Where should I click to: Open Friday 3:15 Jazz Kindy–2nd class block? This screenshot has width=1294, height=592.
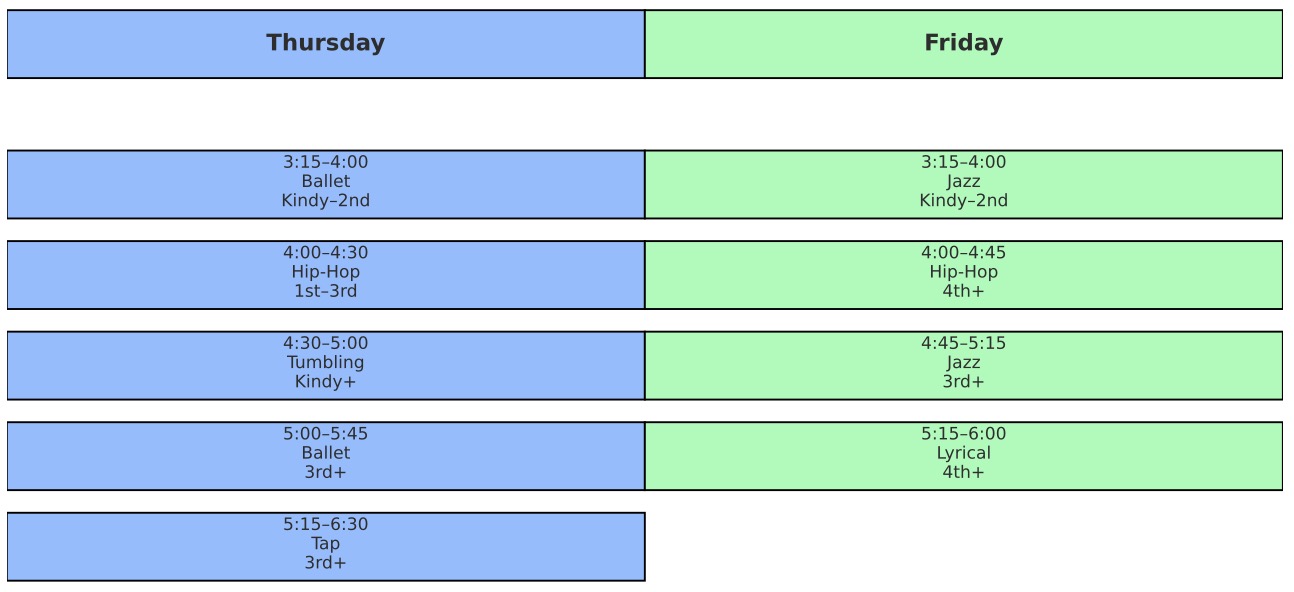pyautogui.click(x=963, y=184)
